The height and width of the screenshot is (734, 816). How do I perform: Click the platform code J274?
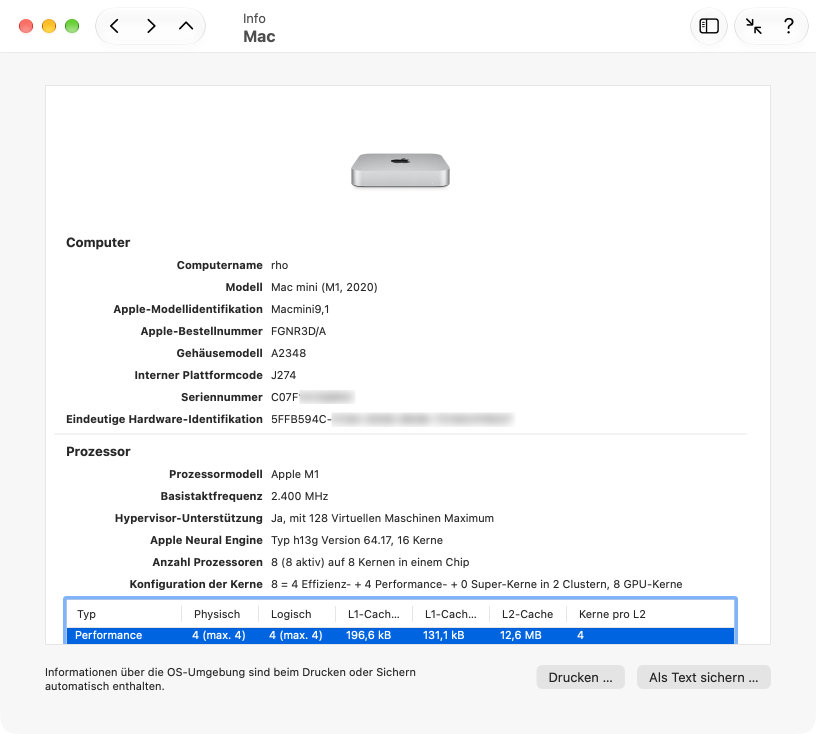[x=284, y=375]
